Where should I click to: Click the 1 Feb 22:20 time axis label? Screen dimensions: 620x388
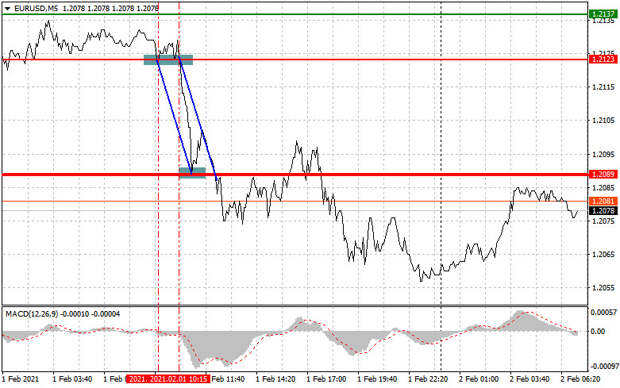[428, 379]
